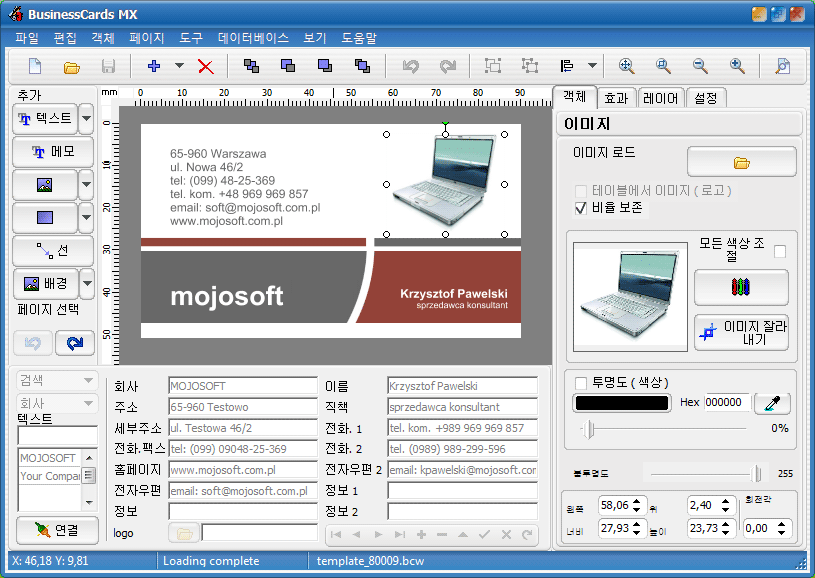Click the blue plus add-object icon

point(154,66)
